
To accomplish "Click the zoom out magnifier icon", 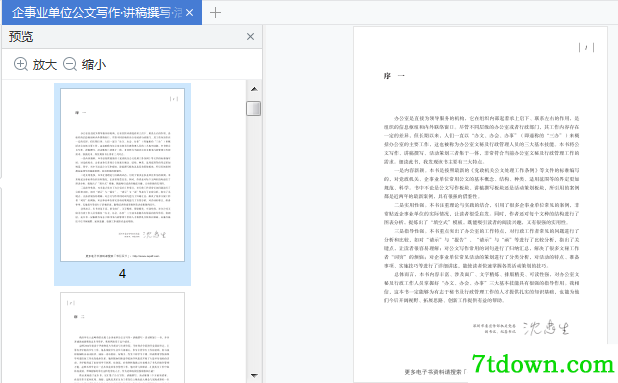I will 70,64.
